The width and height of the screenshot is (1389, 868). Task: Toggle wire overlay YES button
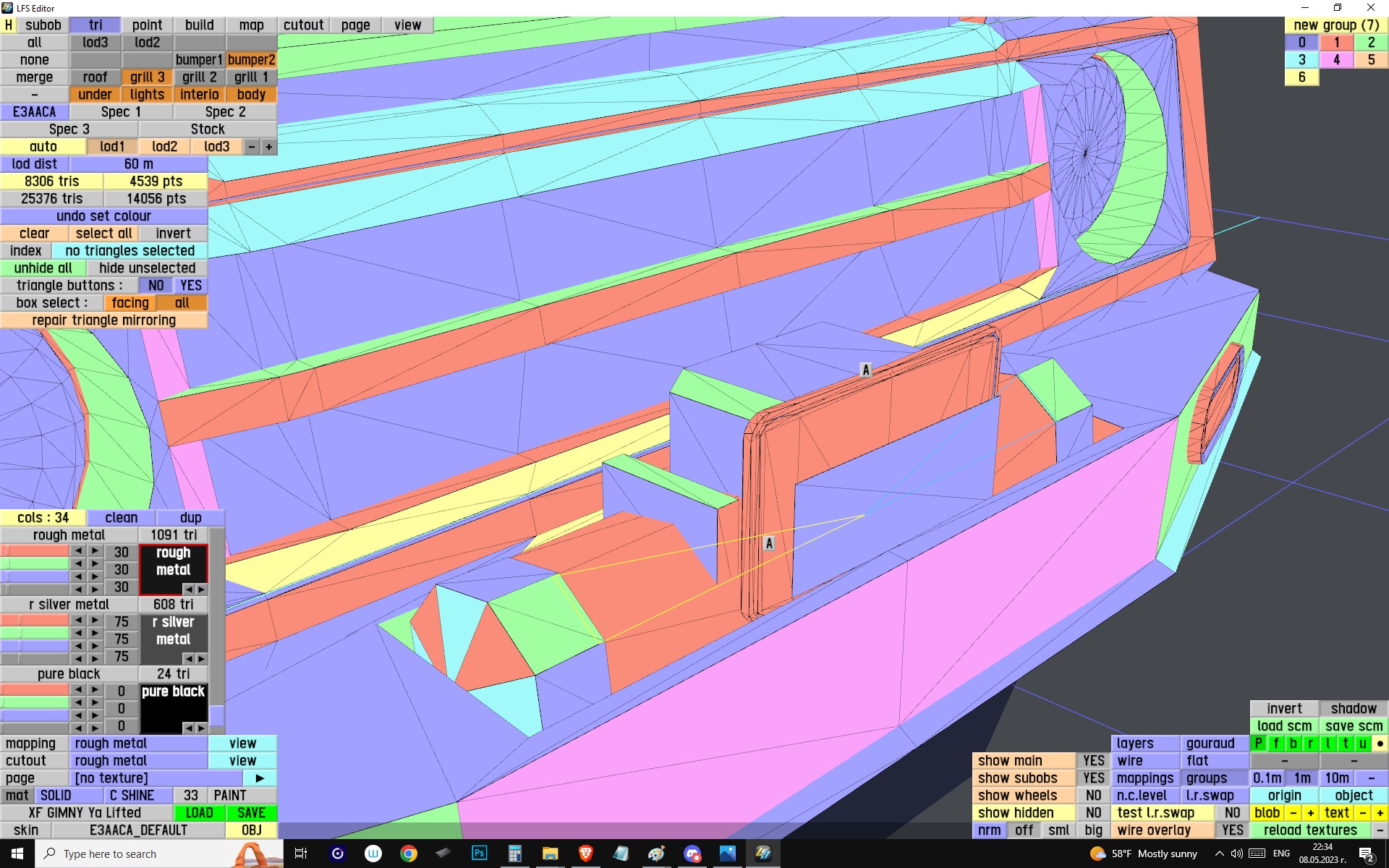[1232, 830]
